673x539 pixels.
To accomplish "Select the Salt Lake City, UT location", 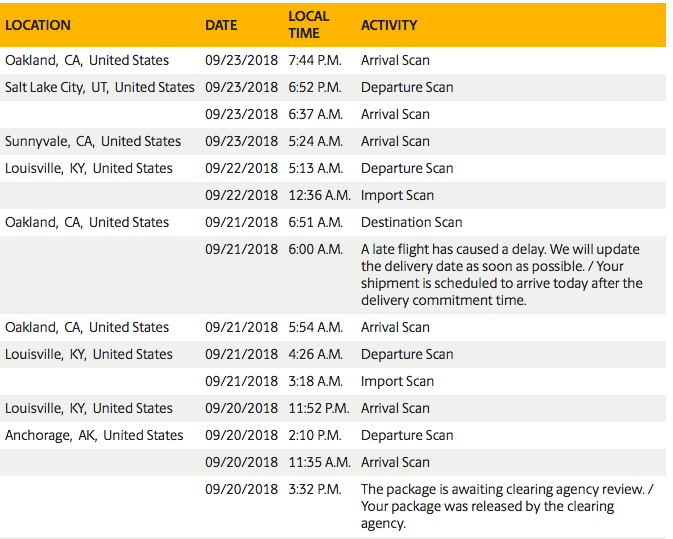I will coord(100,88).
